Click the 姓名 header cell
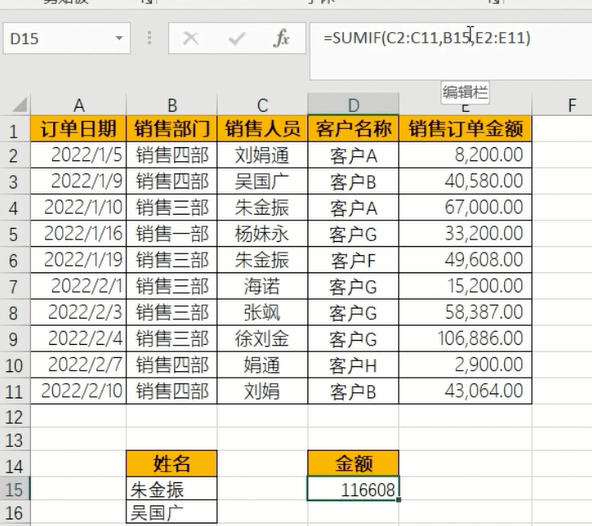 click(172, 463)
